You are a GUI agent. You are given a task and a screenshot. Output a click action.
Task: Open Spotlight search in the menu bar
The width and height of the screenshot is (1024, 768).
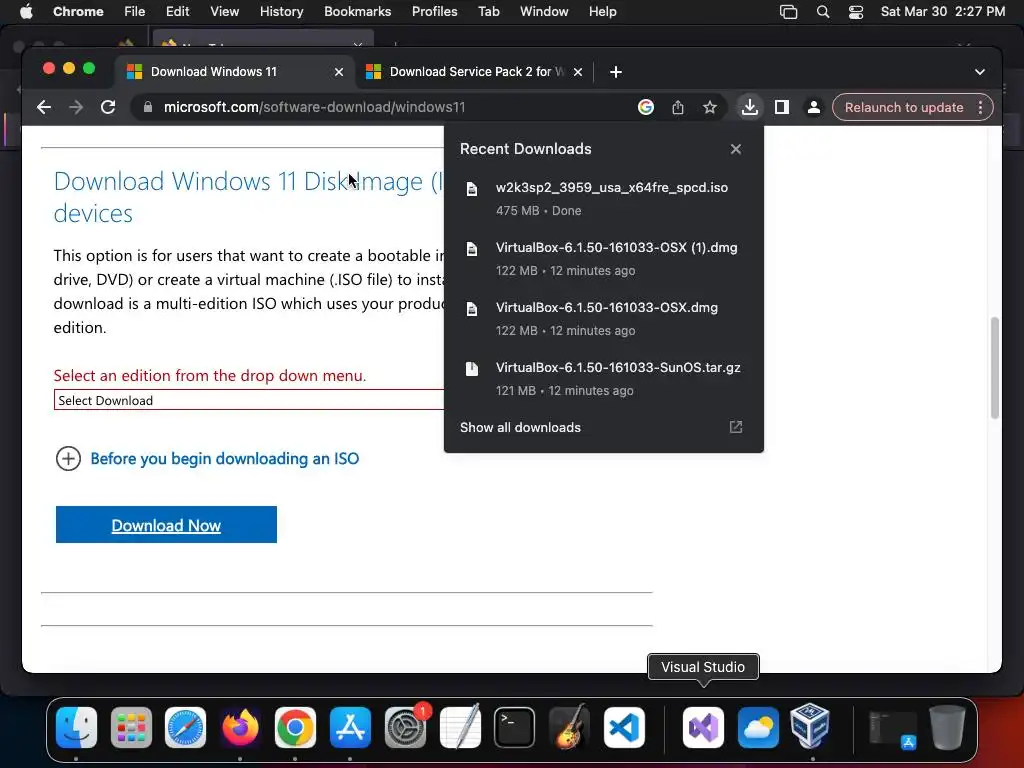823,12
